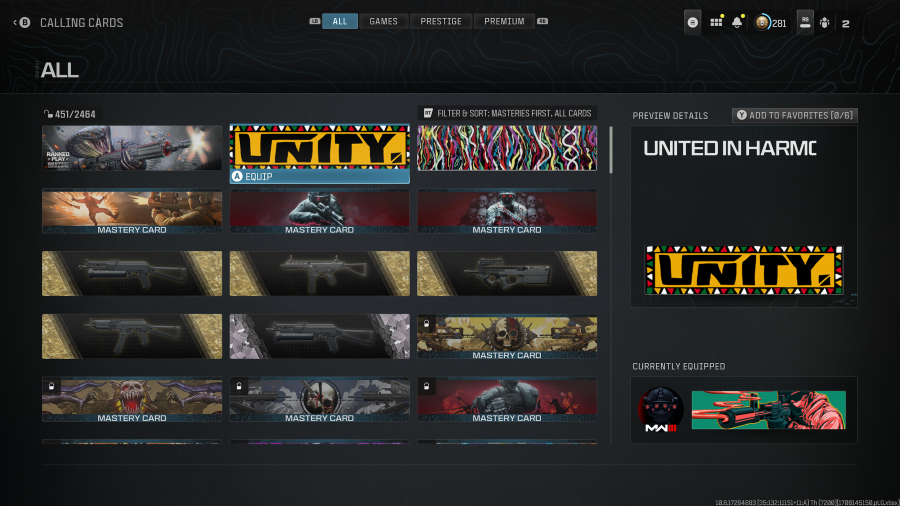This screenshot has height=506, width=900.
Task: Click the lock icon on the red soldier Mastery Card
Action: [426, 386]
